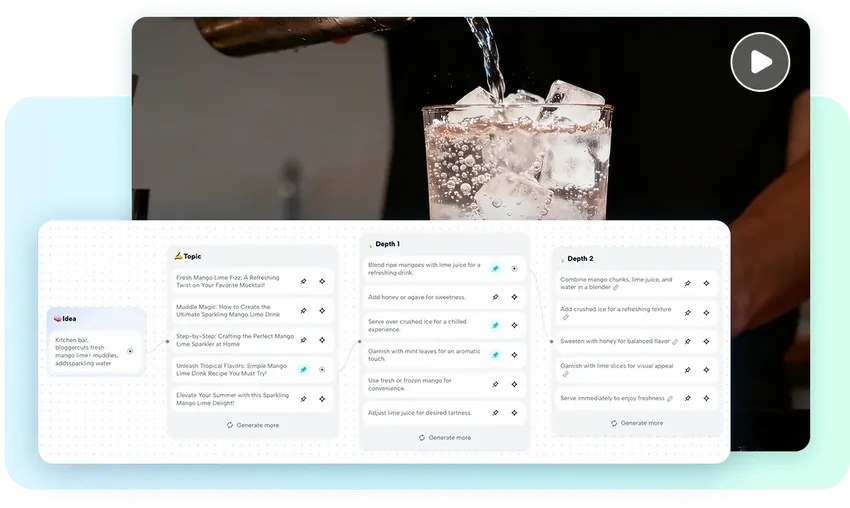Viewport: 850px width, 508px height.
Task: Click sparkle icon for 'Elevate Your Summer' topic
Action: click(322, 398)
